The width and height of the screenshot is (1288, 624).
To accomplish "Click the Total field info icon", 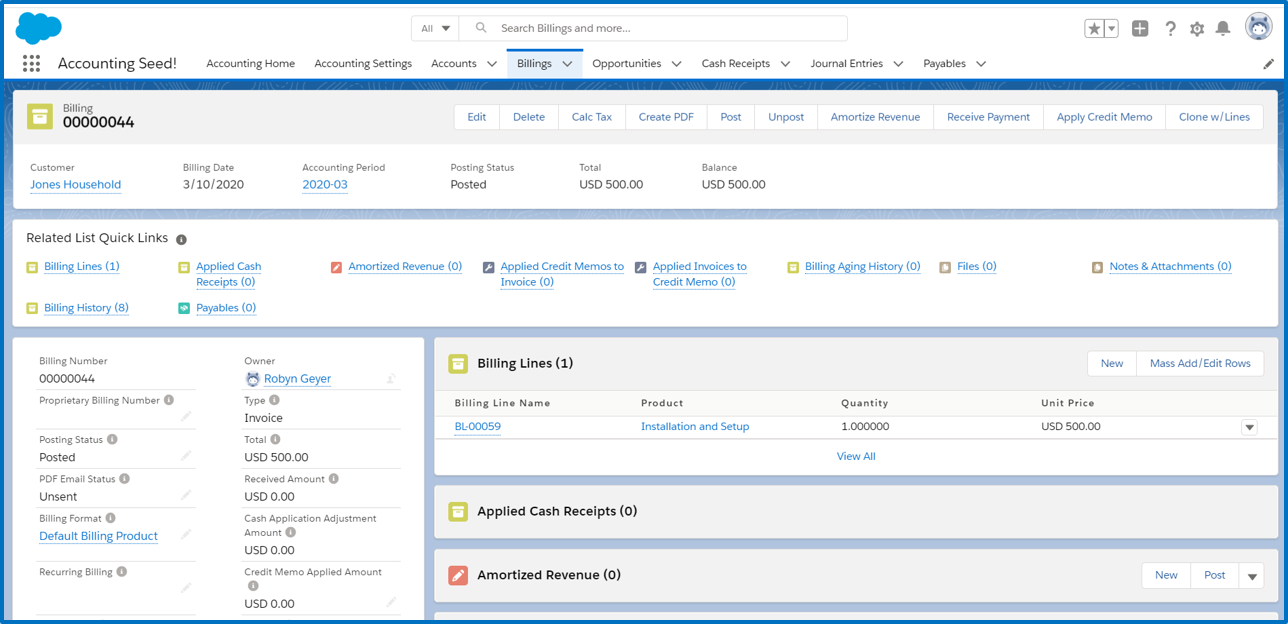I will [276, 439].
